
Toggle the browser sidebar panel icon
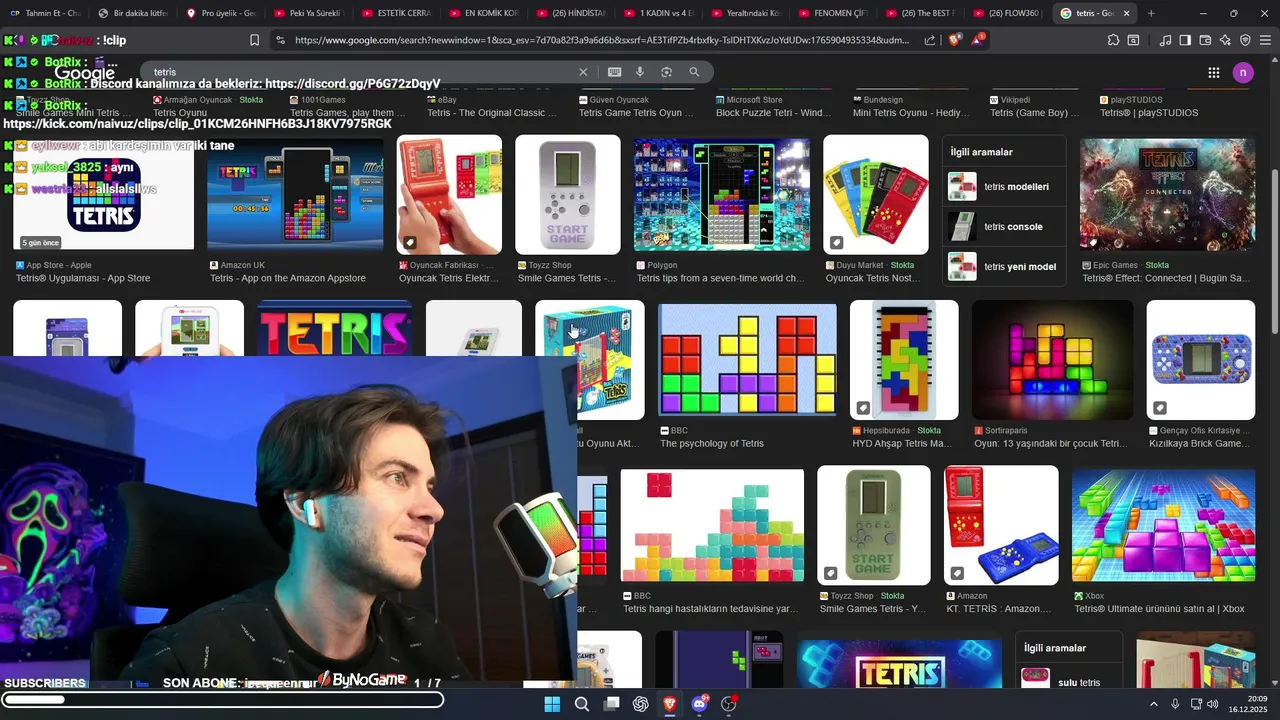tap(1185, 40)
